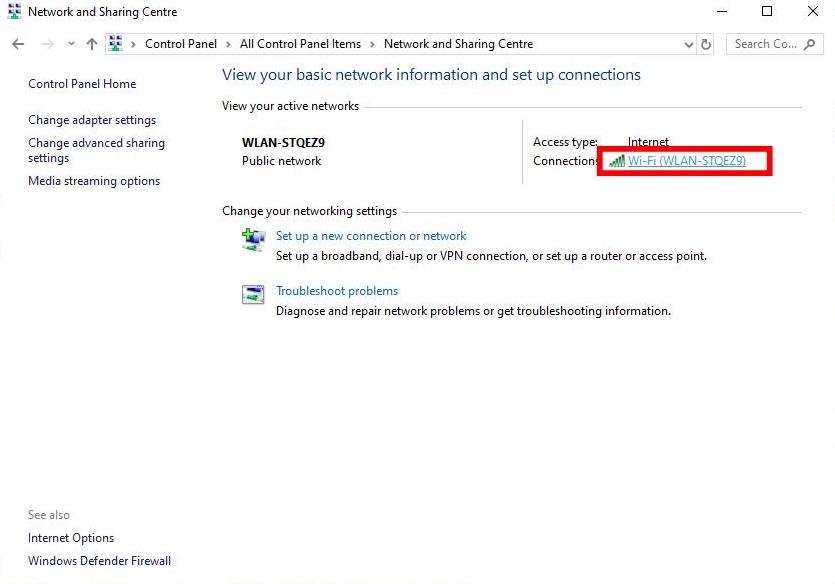The height and width of the screenshot is (584, 835).
Task: Refresh the Network and Sharing Centre page
Action: click(x=706, y=45)
